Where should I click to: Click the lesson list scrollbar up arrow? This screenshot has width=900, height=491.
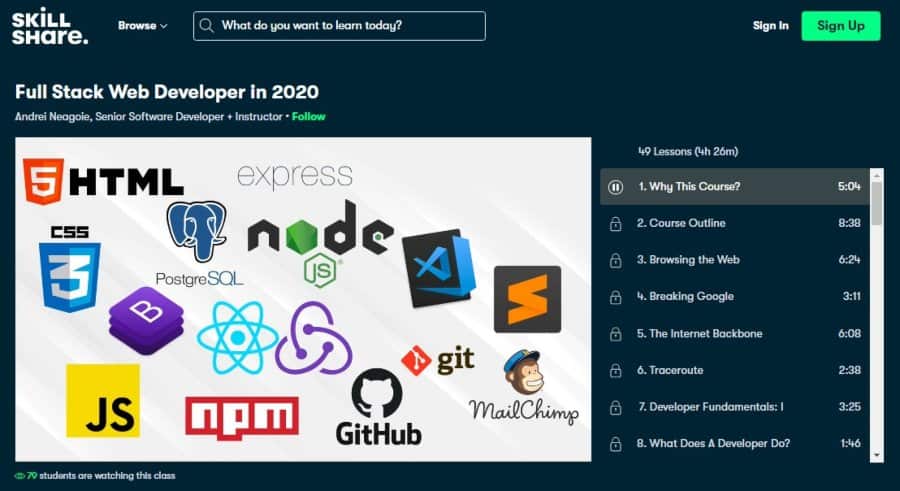(876, 174)
